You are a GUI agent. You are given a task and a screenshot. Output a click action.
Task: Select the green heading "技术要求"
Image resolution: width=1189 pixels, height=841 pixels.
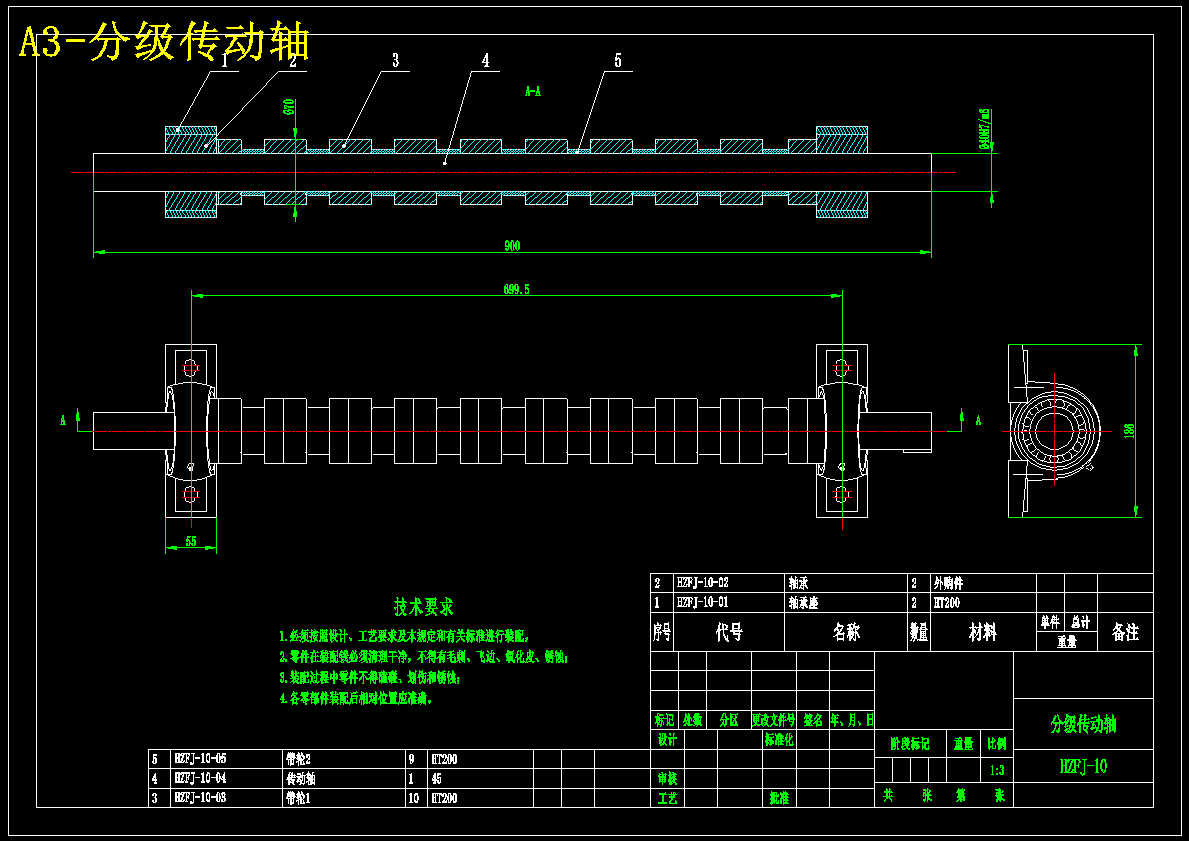(424, 607)
